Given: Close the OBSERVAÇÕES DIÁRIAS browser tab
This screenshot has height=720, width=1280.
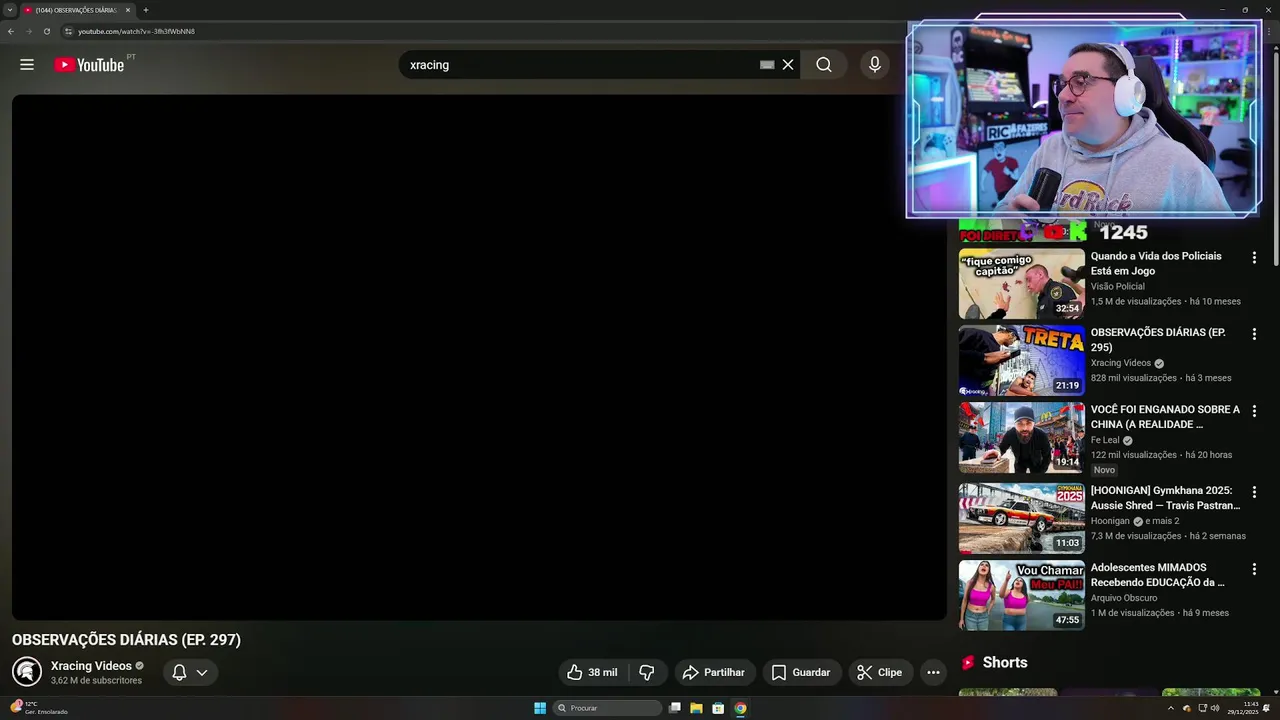Looking at the screenshot, I should coord(128,10).
